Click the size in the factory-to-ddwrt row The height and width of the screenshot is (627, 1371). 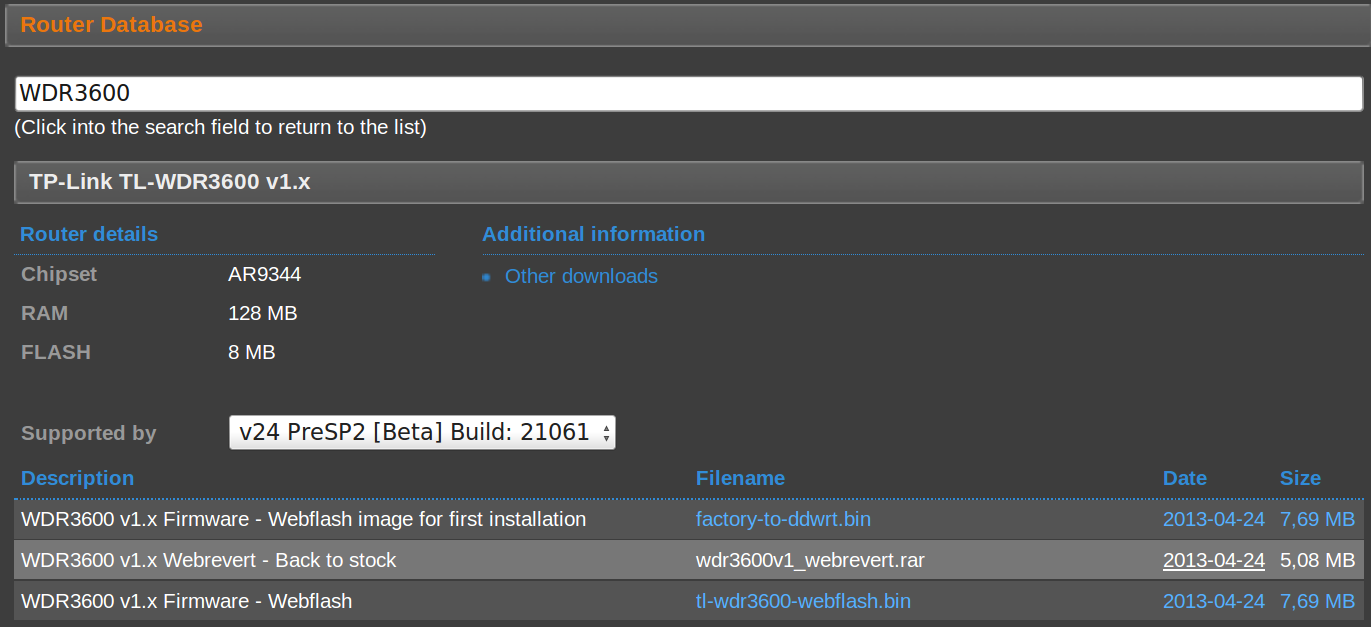coord(1317,520)
